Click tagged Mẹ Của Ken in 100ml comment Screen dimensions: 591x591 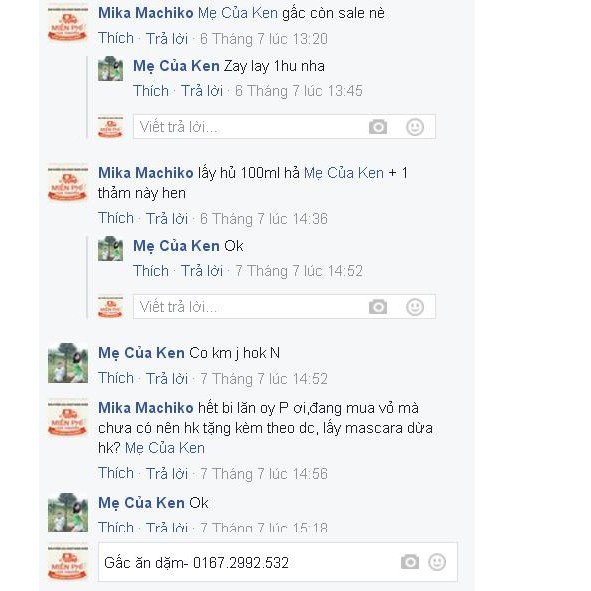click(344, 173)
